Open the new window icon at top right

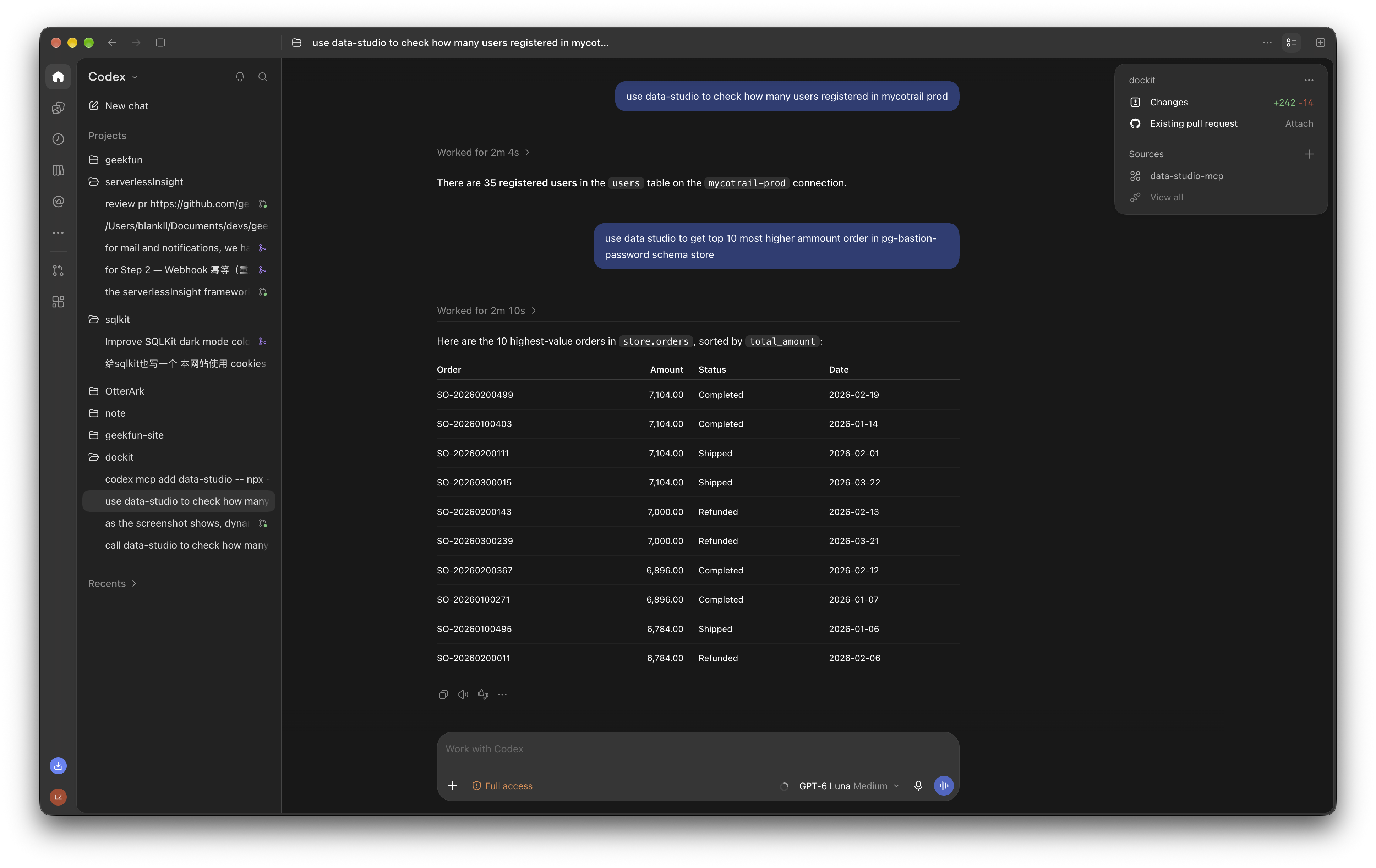[1321, 43]
